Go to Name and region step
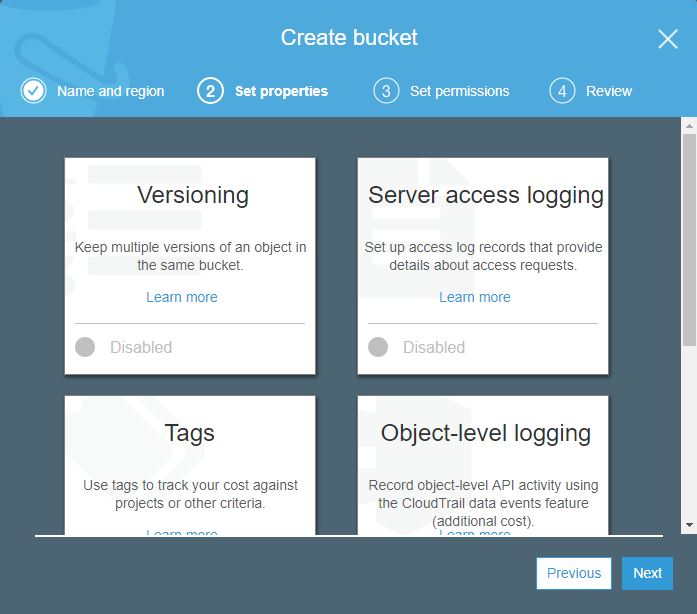 [110, 91]
